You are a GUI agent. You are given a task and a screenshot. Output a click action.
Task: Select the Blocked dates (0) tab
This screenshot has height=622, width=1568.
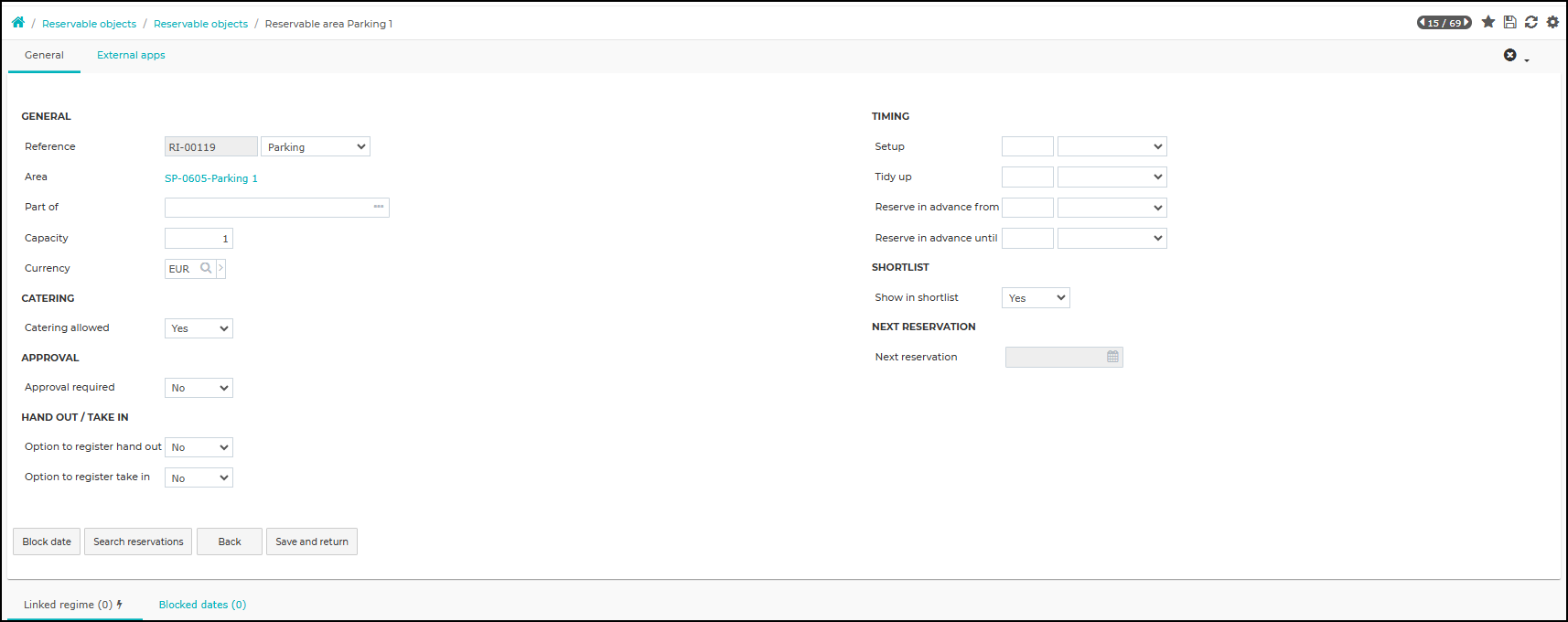click(202, 605)
